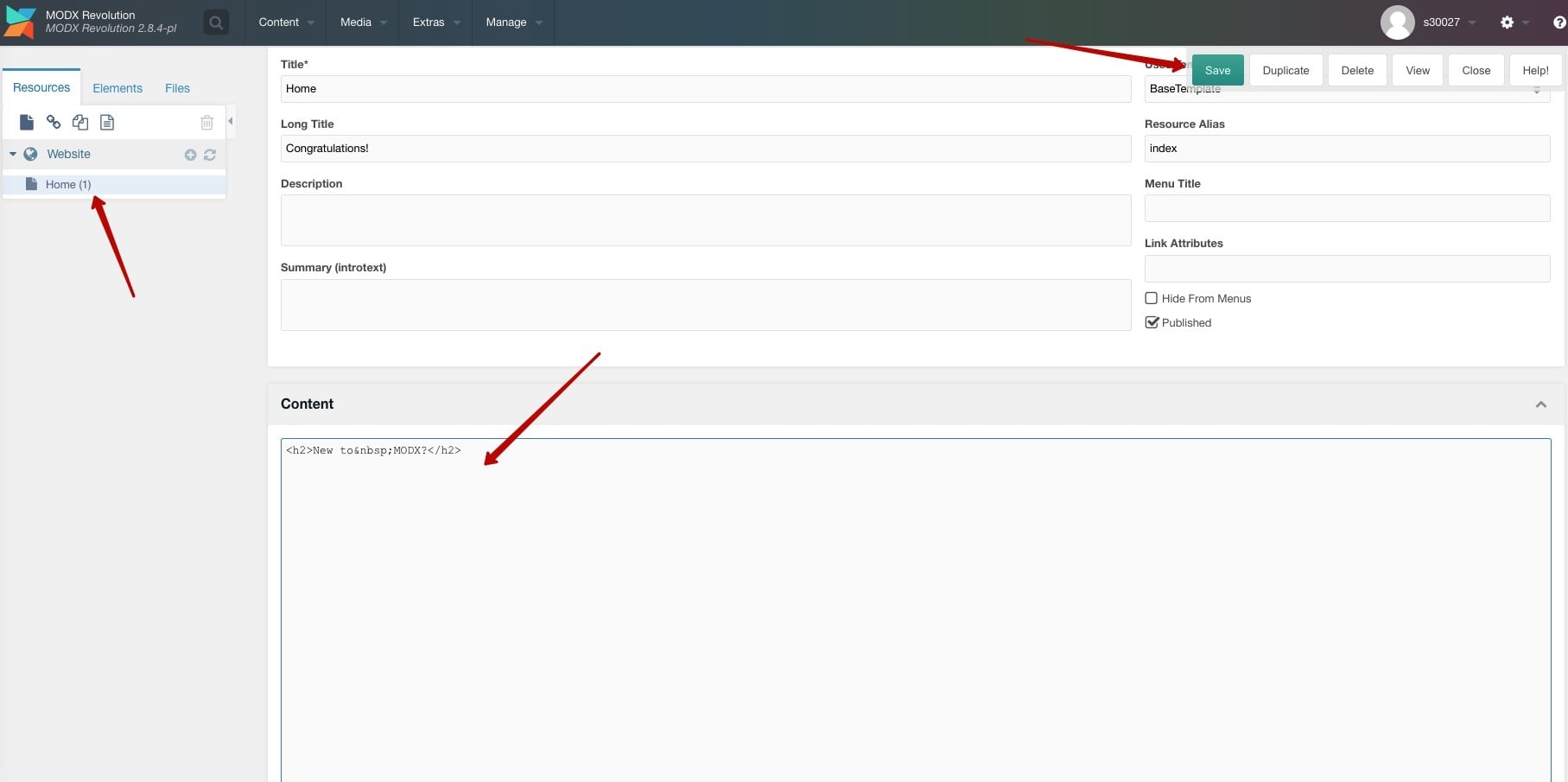Focus the Long Title field
This screenshot has height=782, width=1568.
pyautogui.click(x=706, y=149)
